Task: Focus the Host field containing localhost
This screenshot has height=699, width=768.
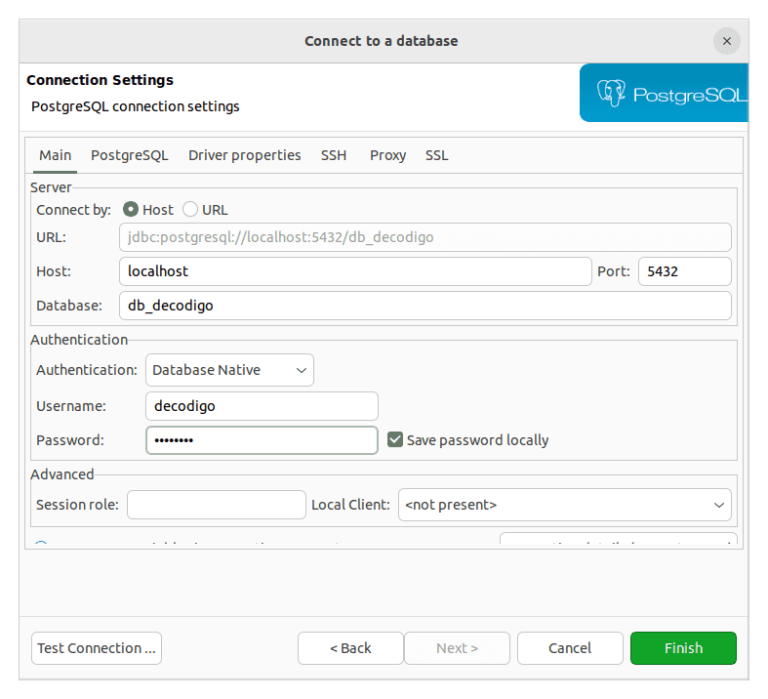Action: pyautogui.click(x=354, y=271)
